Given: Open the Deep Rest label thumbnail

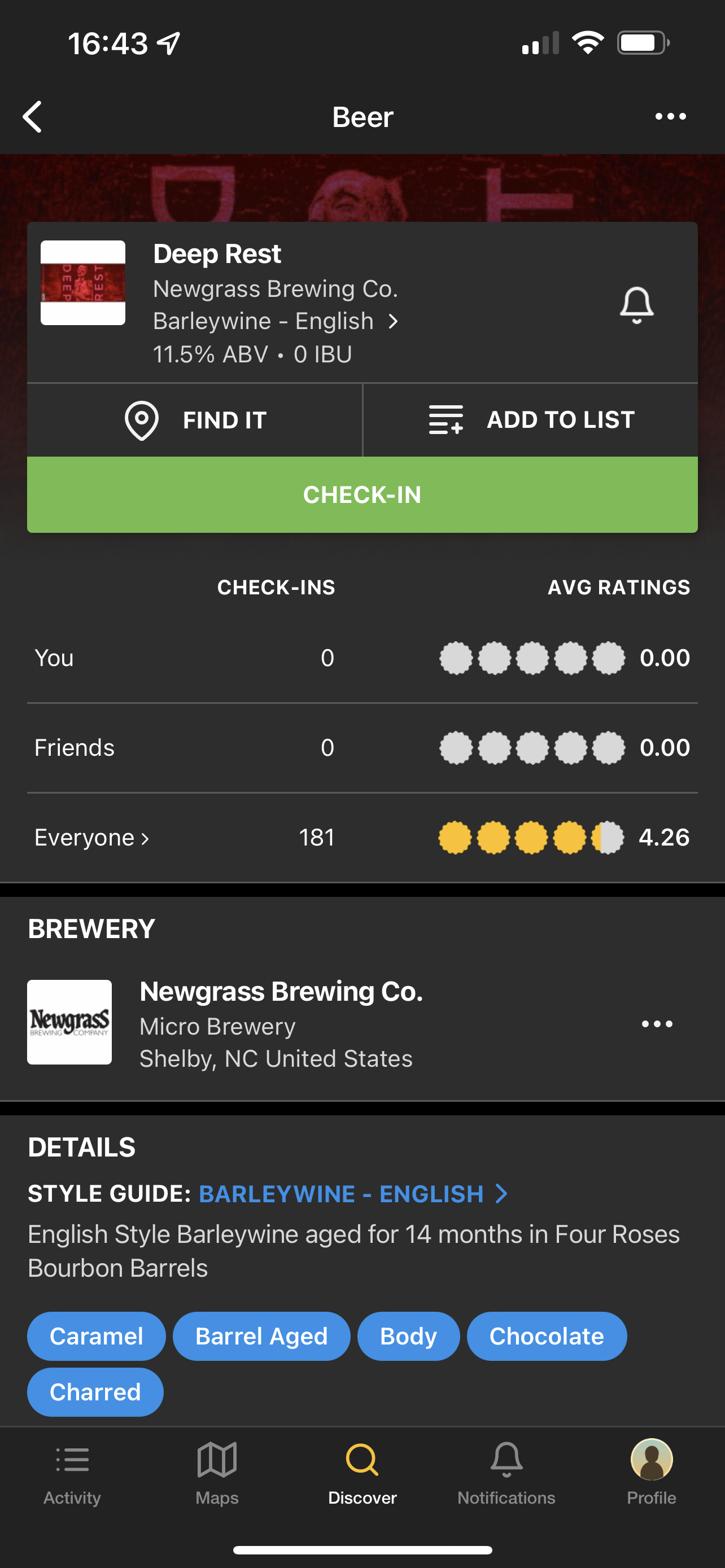Looking at the screenshot, I should 83,282.
